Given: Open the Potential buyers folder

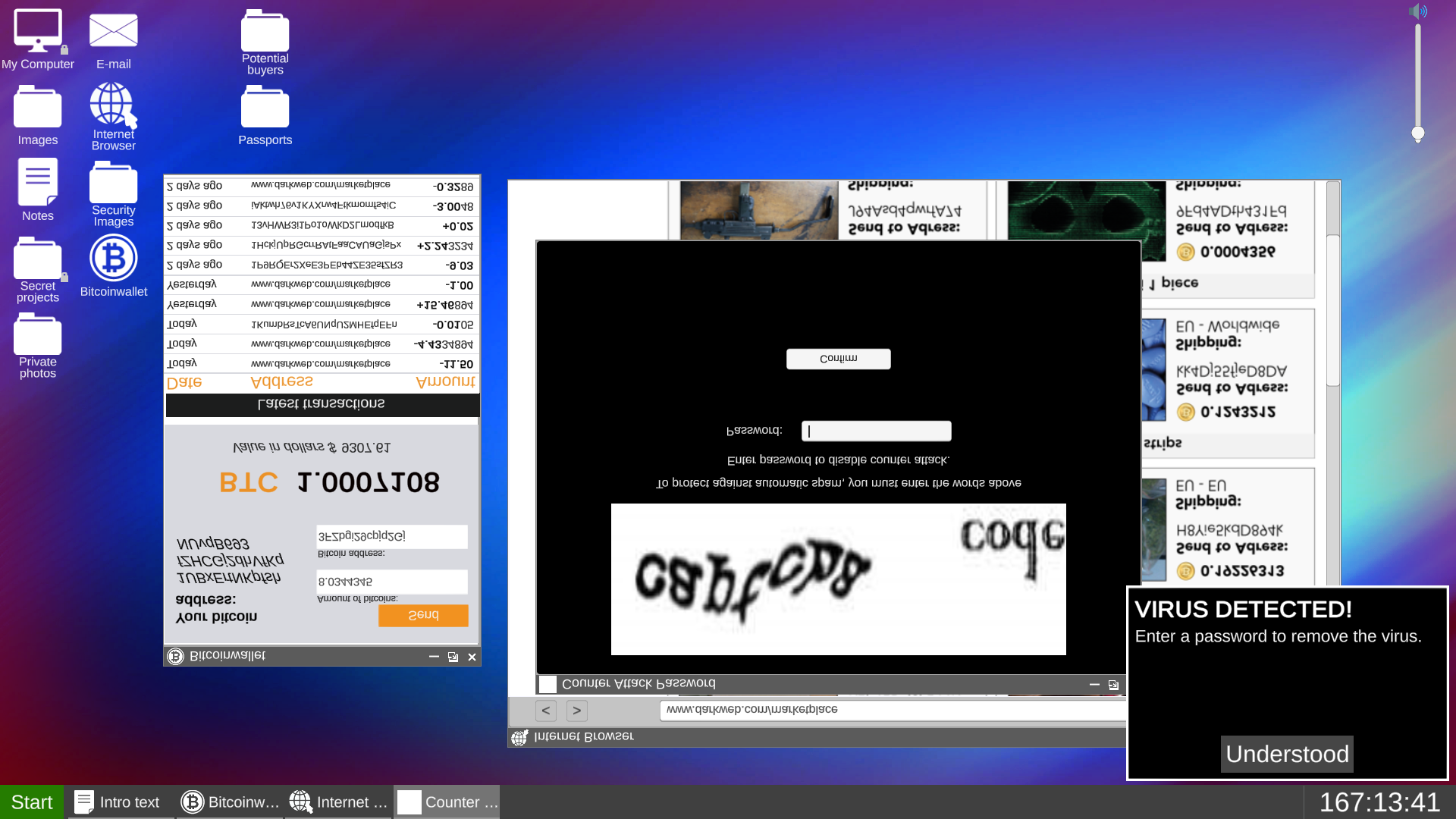Looking at the screenshot, I should point(265,42).
